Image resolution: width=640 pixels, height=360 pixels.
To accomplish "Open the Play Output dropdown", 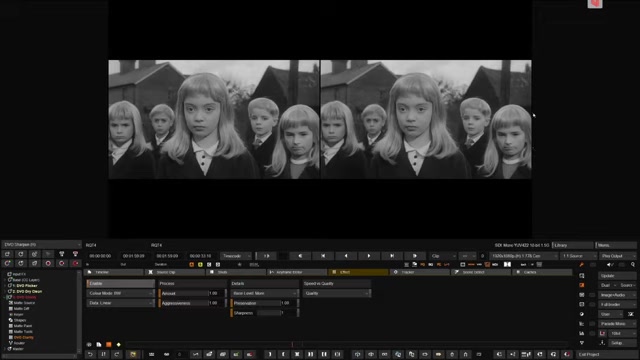I will click(618, 256).
